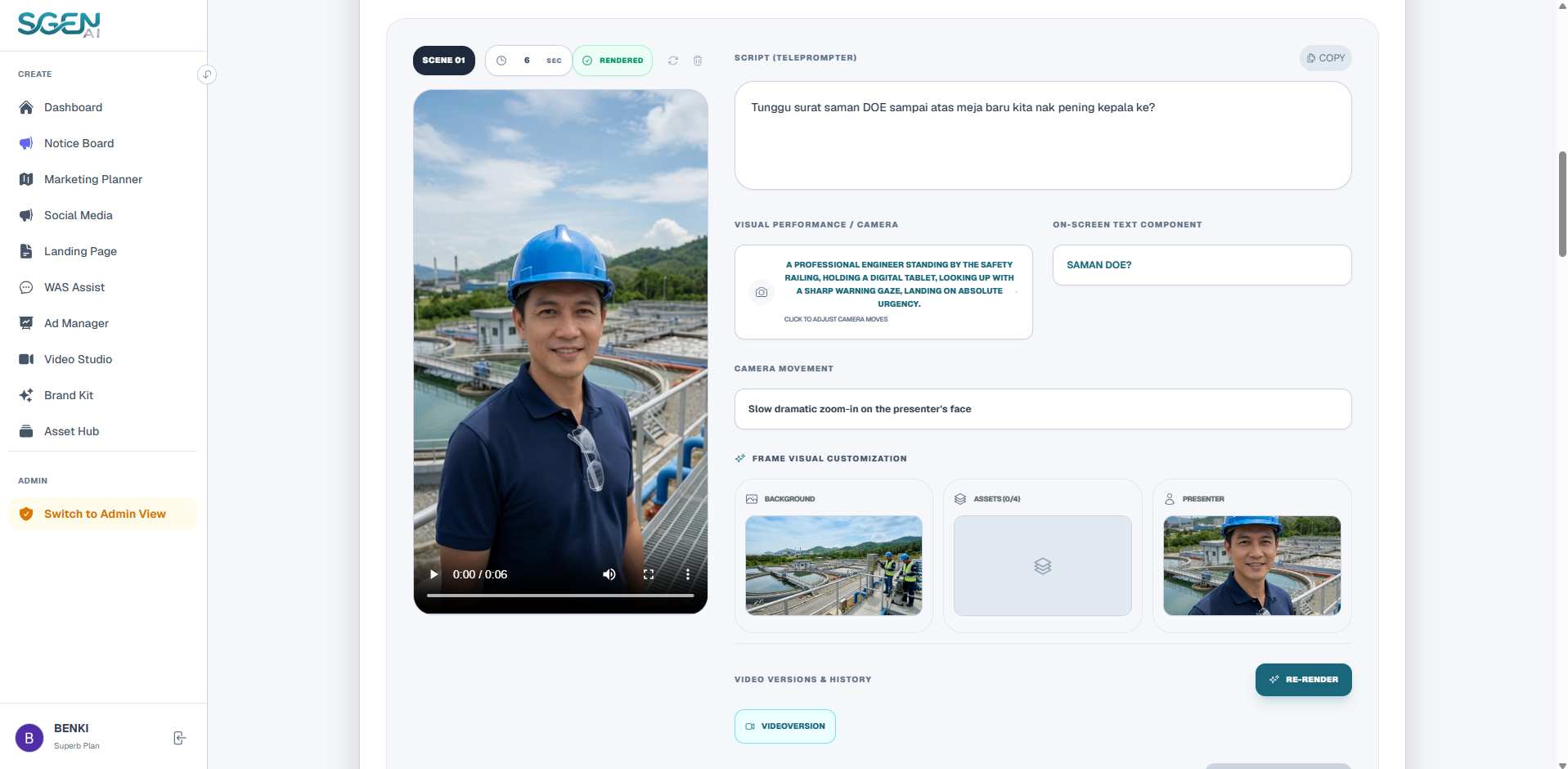Mute the video preview audio

point(609,574)
